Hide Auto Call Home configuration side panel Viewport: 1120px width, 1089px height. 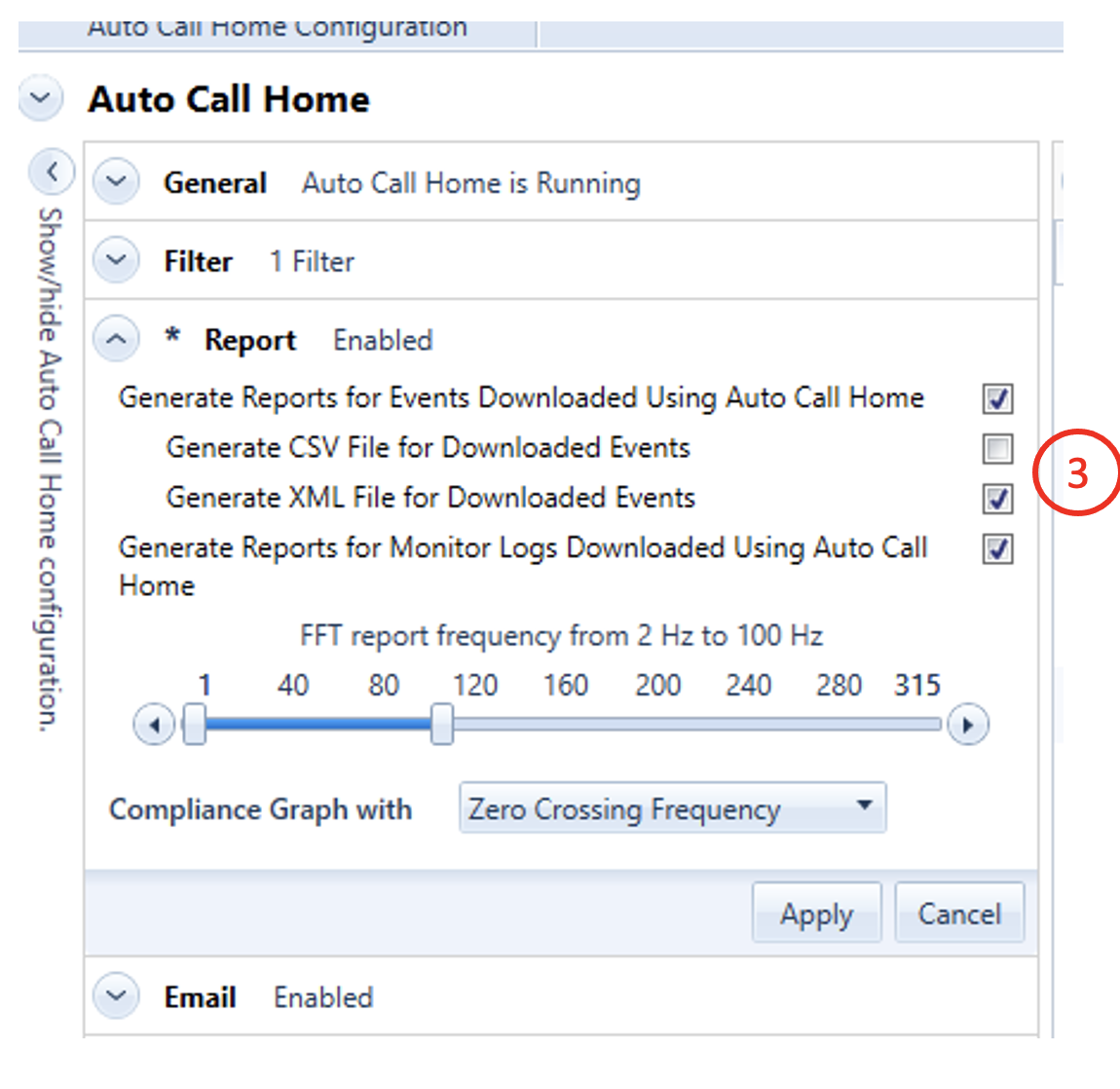[x=52, y=173]
